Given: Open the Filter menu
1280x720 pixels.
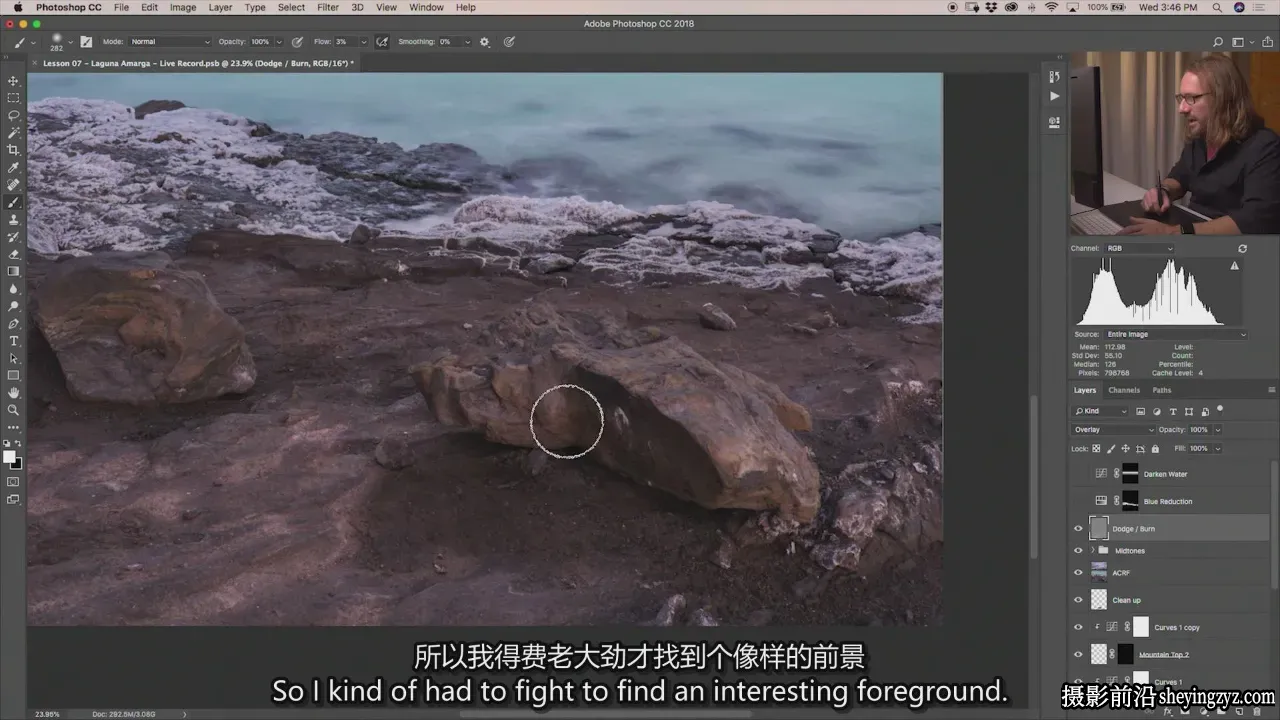Looking at the screenshot, I should click(328, 7).
